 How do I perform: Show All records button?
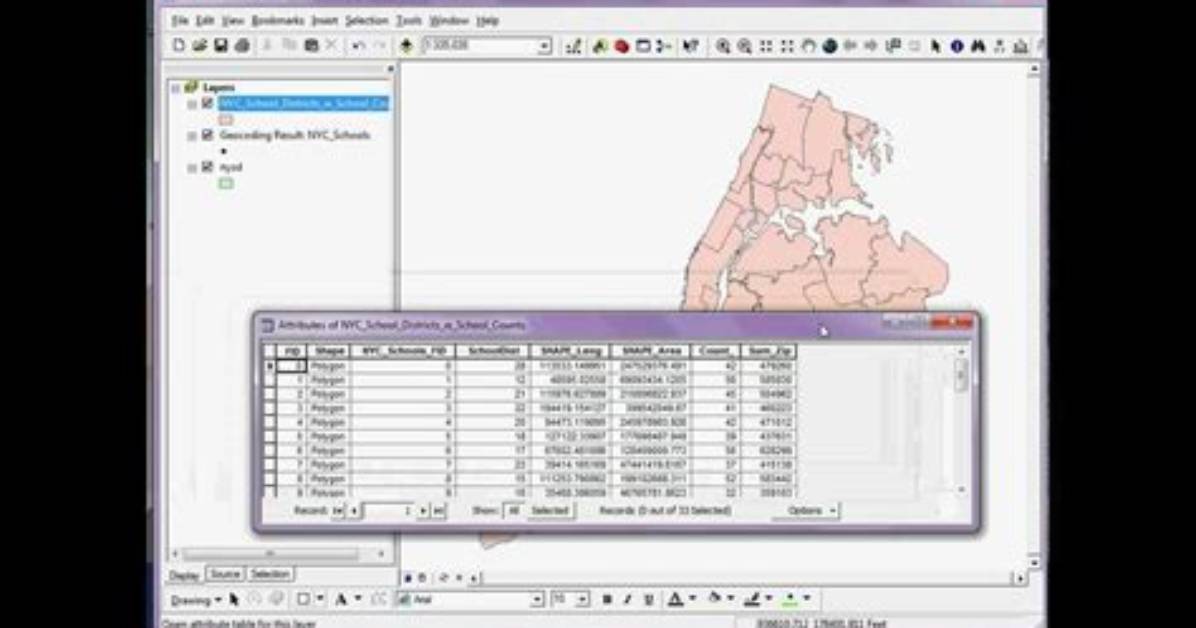pyautogui.click(x=513, y=510)
